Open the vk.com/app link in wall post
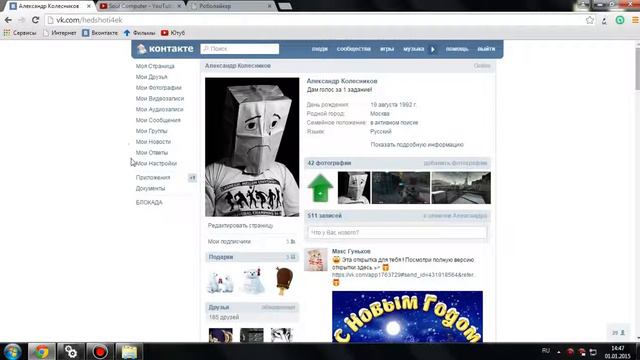Screen dimensions: 640x360 (x=403, y=275)
